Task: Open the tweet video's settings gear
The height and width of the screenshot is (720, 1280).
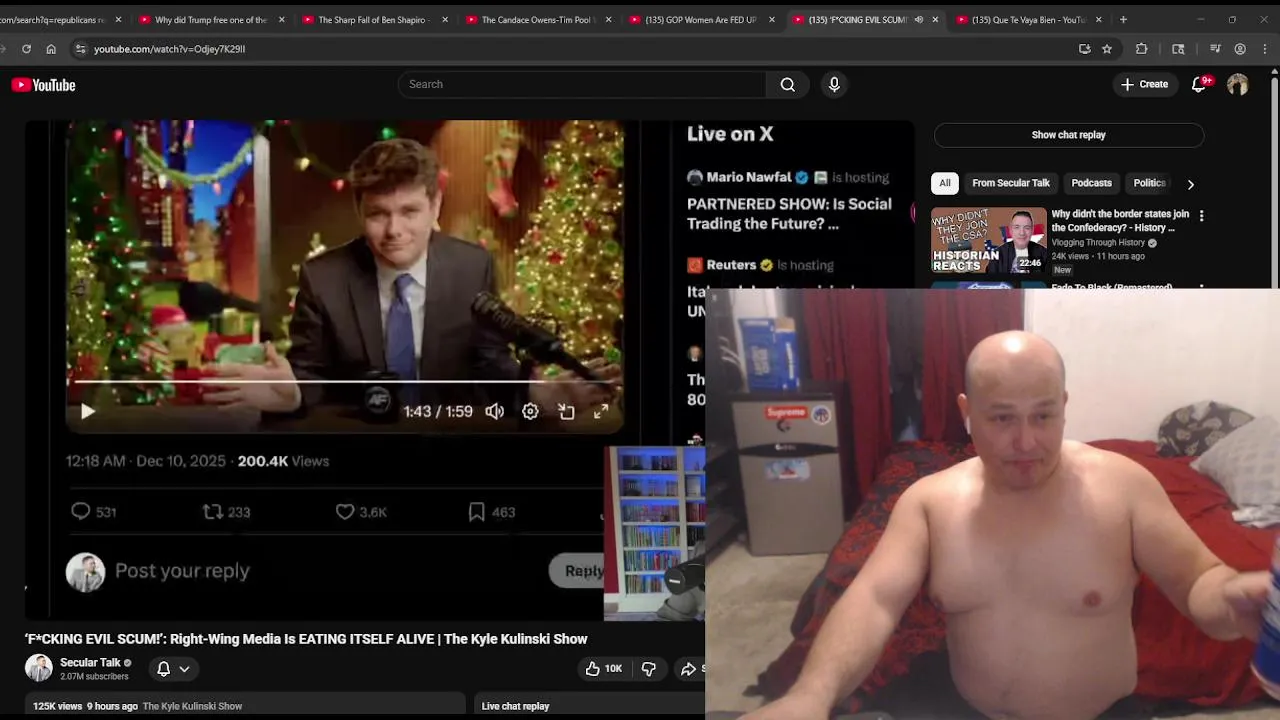Action: point(530,411)
